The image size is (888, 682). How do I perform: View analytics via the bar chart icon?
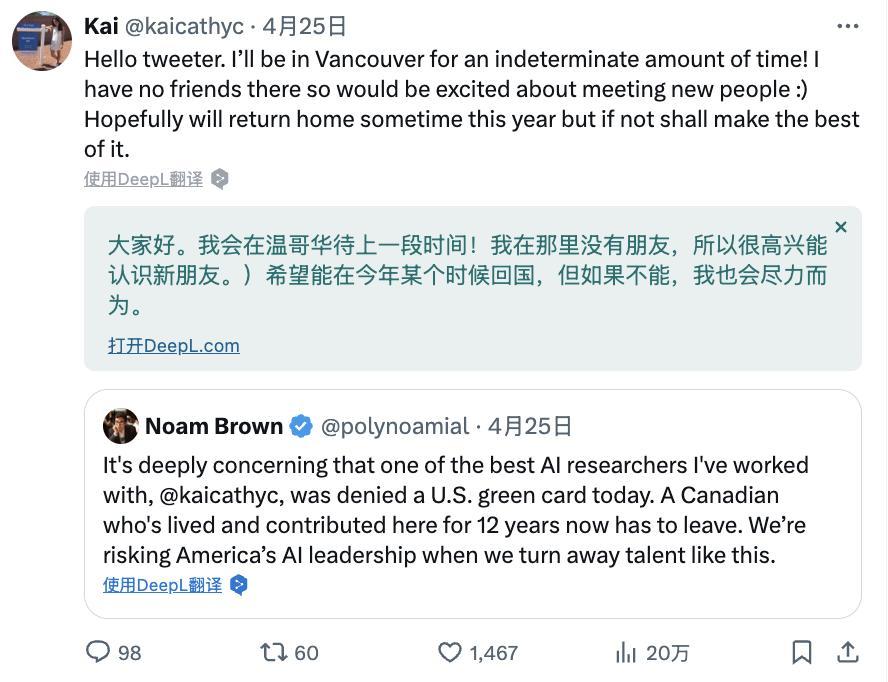tap(626, 653)
